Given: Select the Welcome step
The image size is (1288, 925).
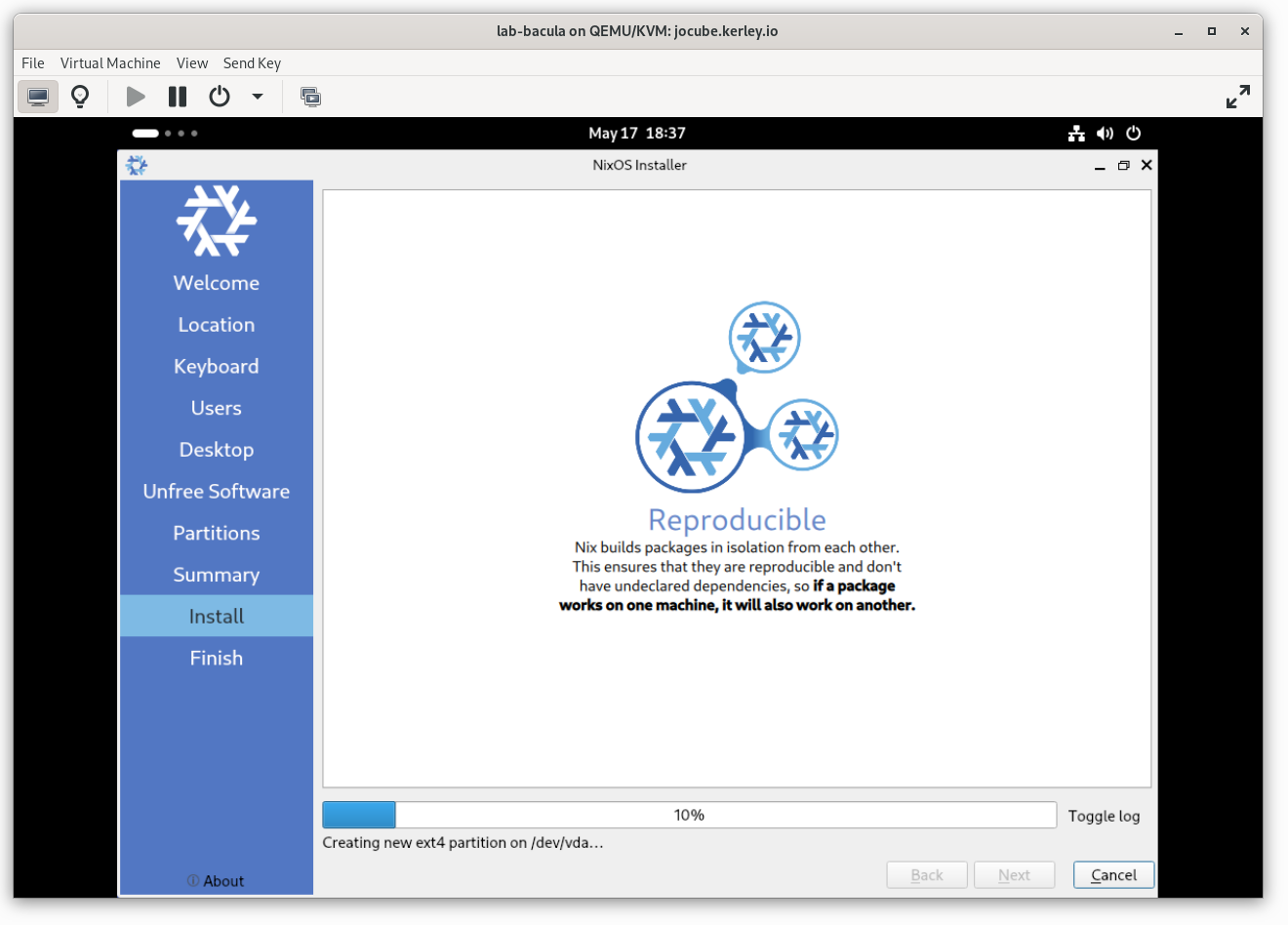Looking at the screenshot, I should tap(217, 283).
